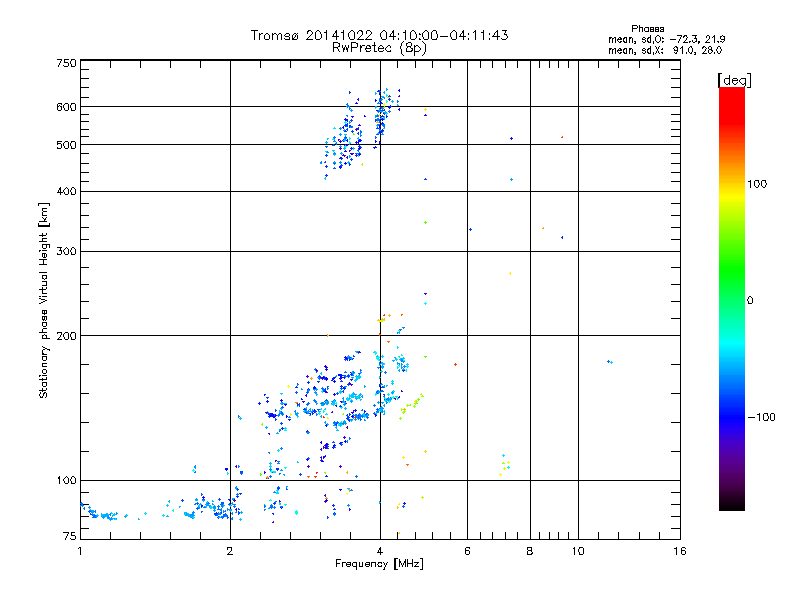800x600 pixels.
Task: Click the x-axis tick label '4'
Action: (x=380, y=551)
